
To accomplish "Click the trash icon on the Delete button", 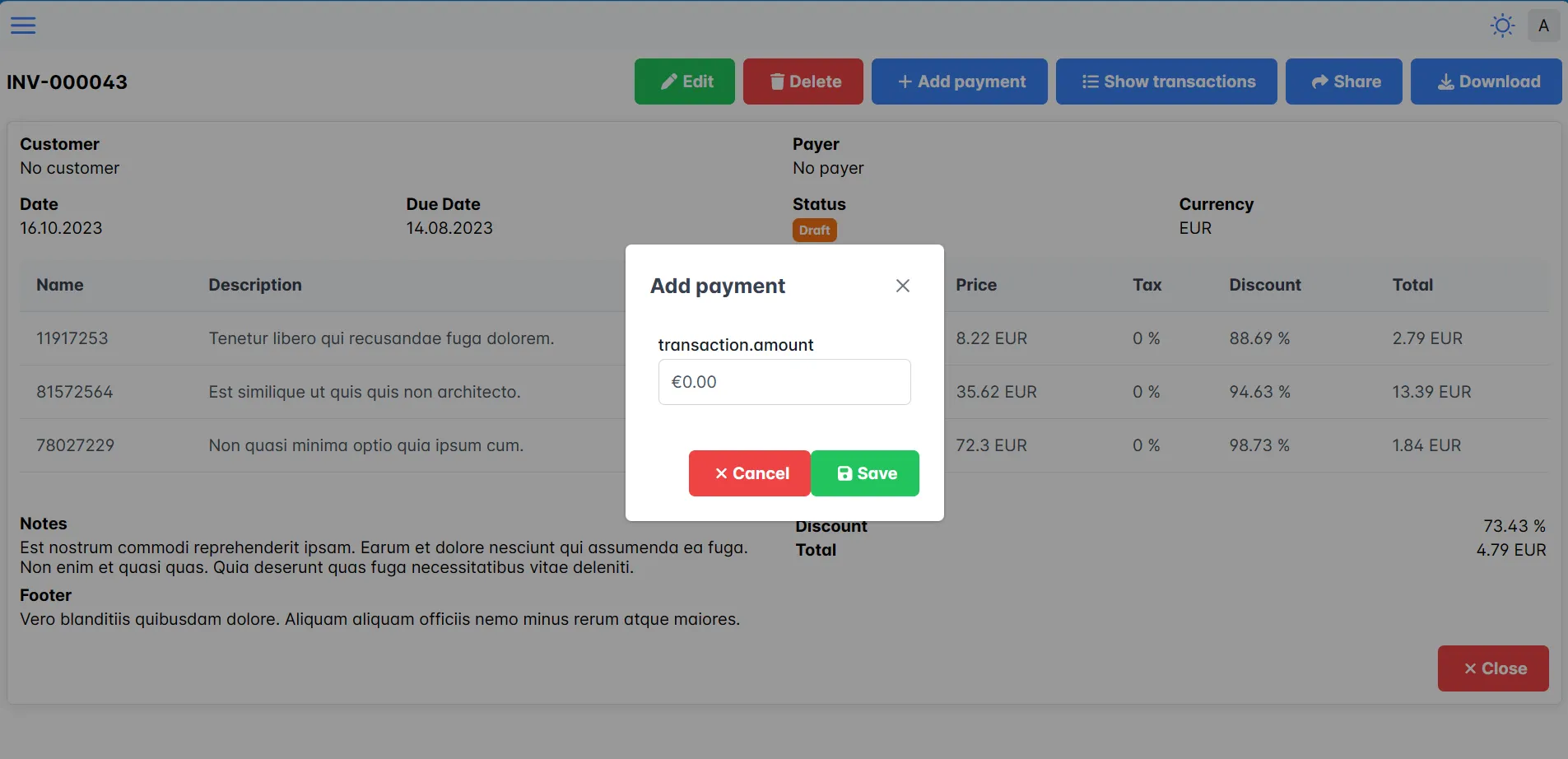I will pos(776,81).
